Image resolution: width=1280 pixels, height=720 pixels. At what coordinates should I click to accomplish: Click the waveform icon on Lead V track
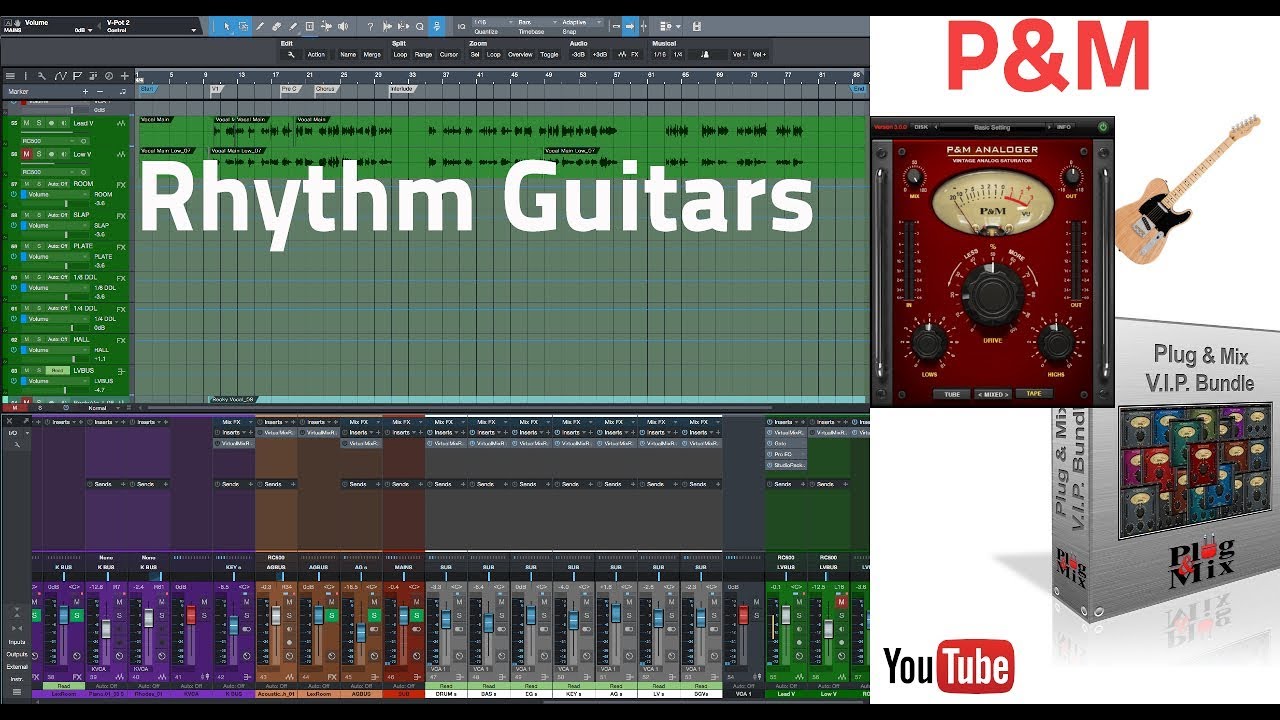(121, 123)
